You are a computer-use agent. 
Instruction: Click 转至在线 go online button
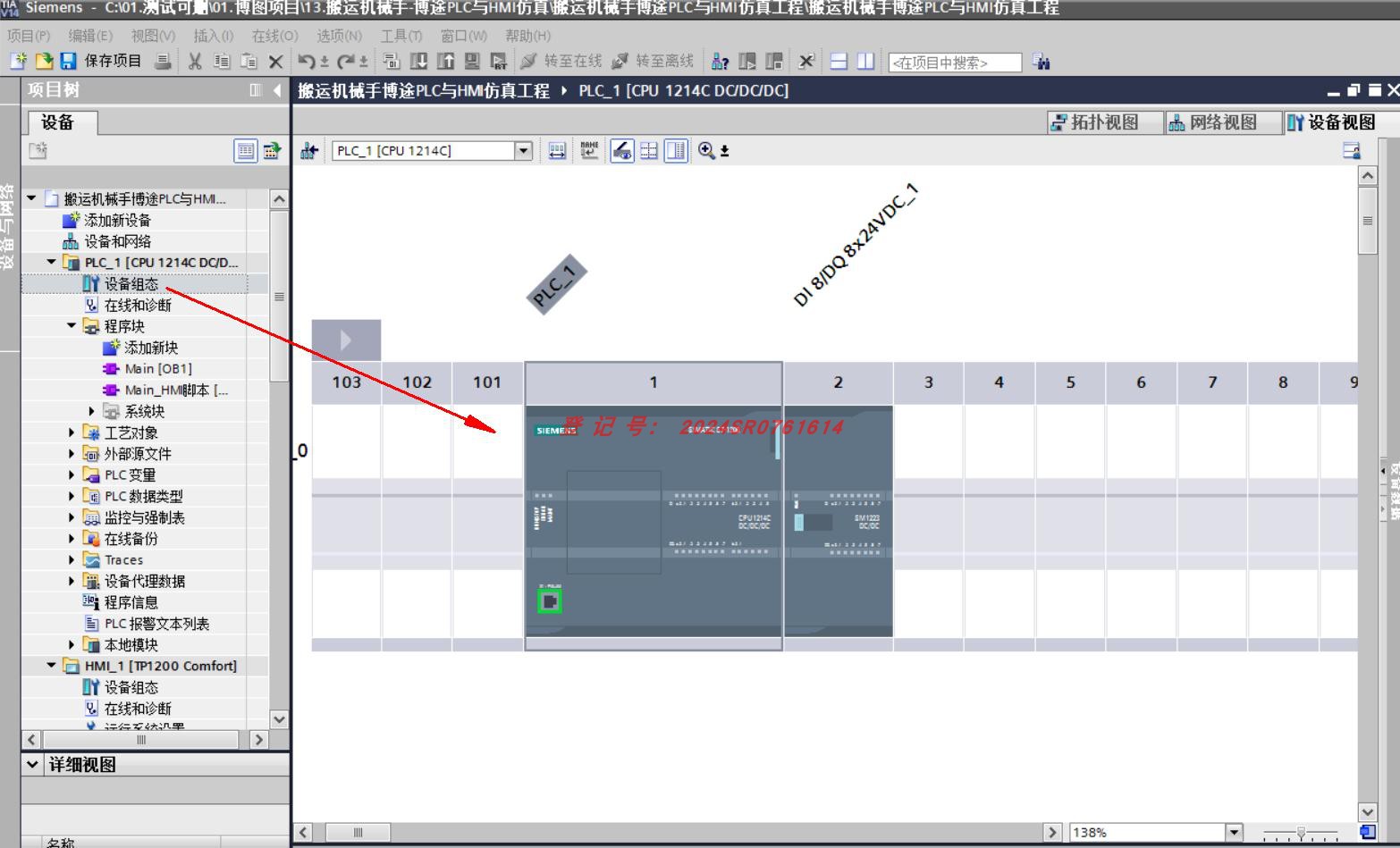tap(561, 61)
